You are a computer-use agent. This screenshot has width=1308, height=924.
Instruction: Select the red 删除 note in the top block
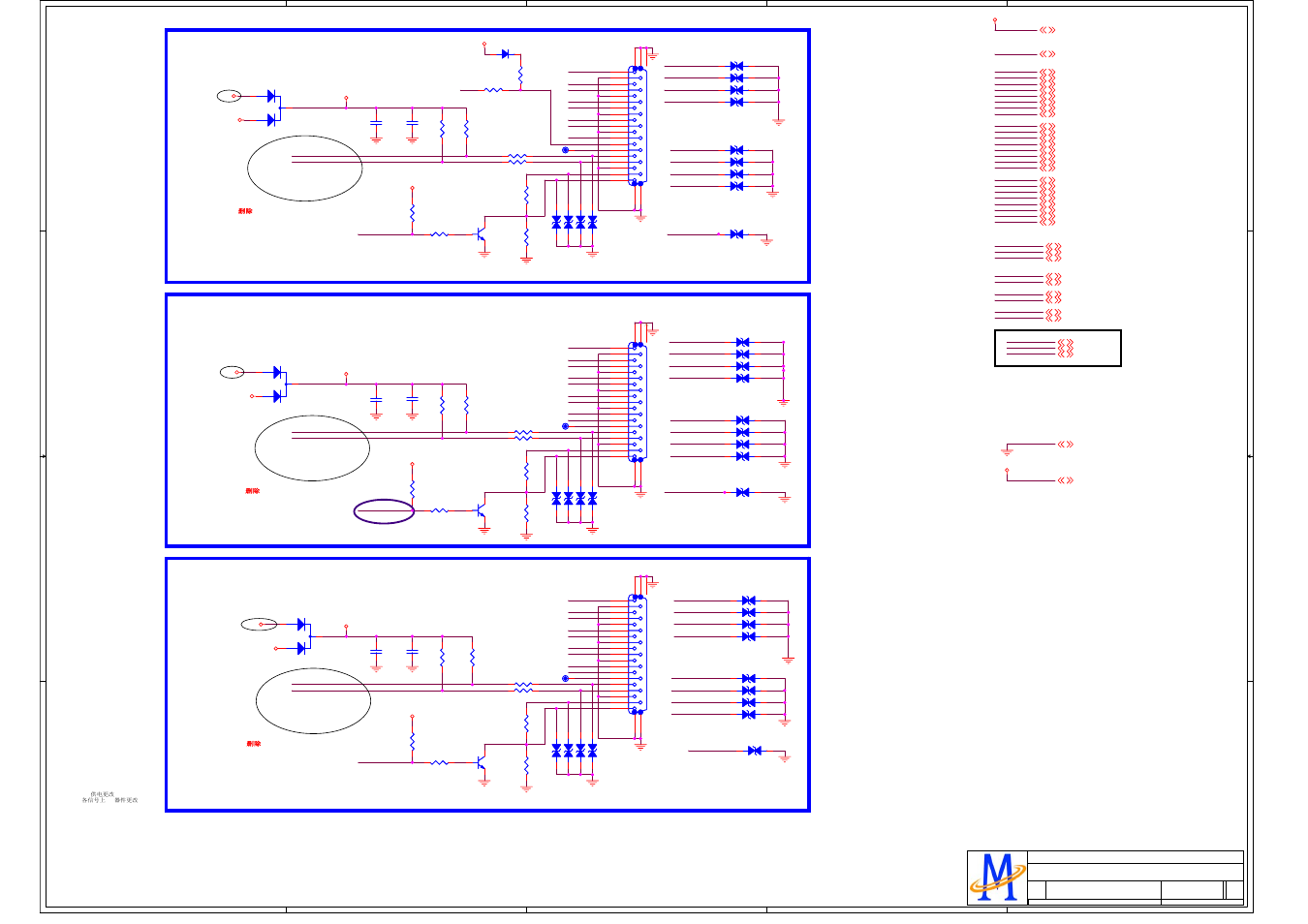[x=245, y=211]
